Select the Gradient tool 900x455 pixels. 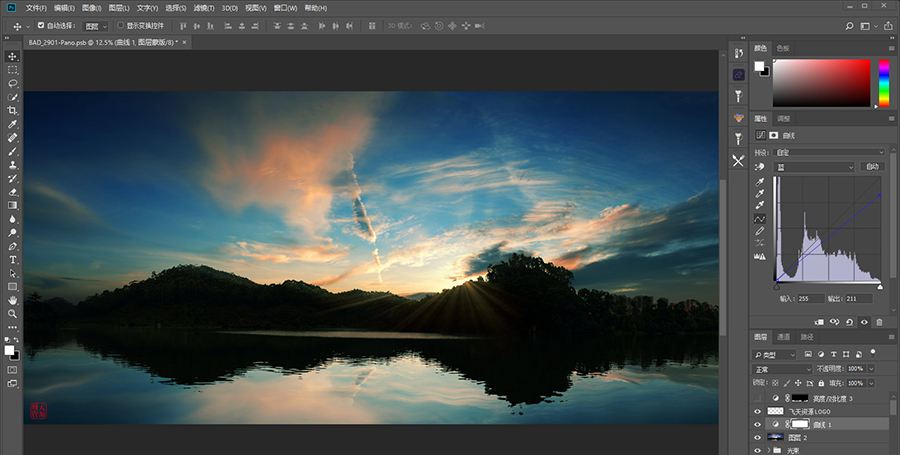12,205
